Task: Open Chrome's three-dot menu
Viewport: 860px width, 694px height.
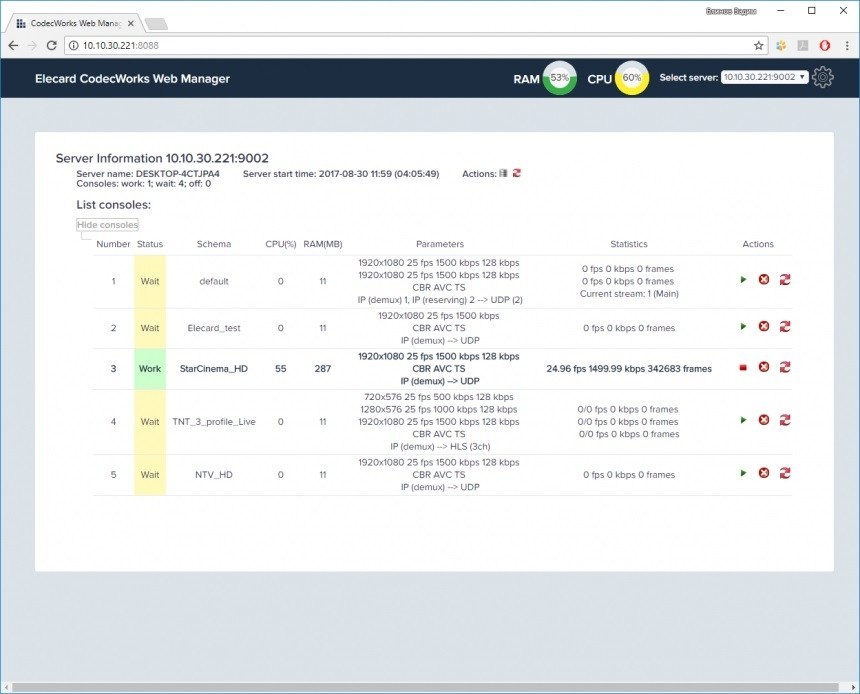Action: click(x=846, y=45)
